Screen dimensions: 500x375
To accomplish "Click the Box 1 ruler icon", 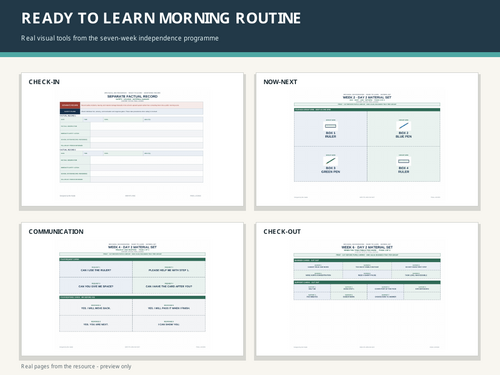I will coord(330,126).
